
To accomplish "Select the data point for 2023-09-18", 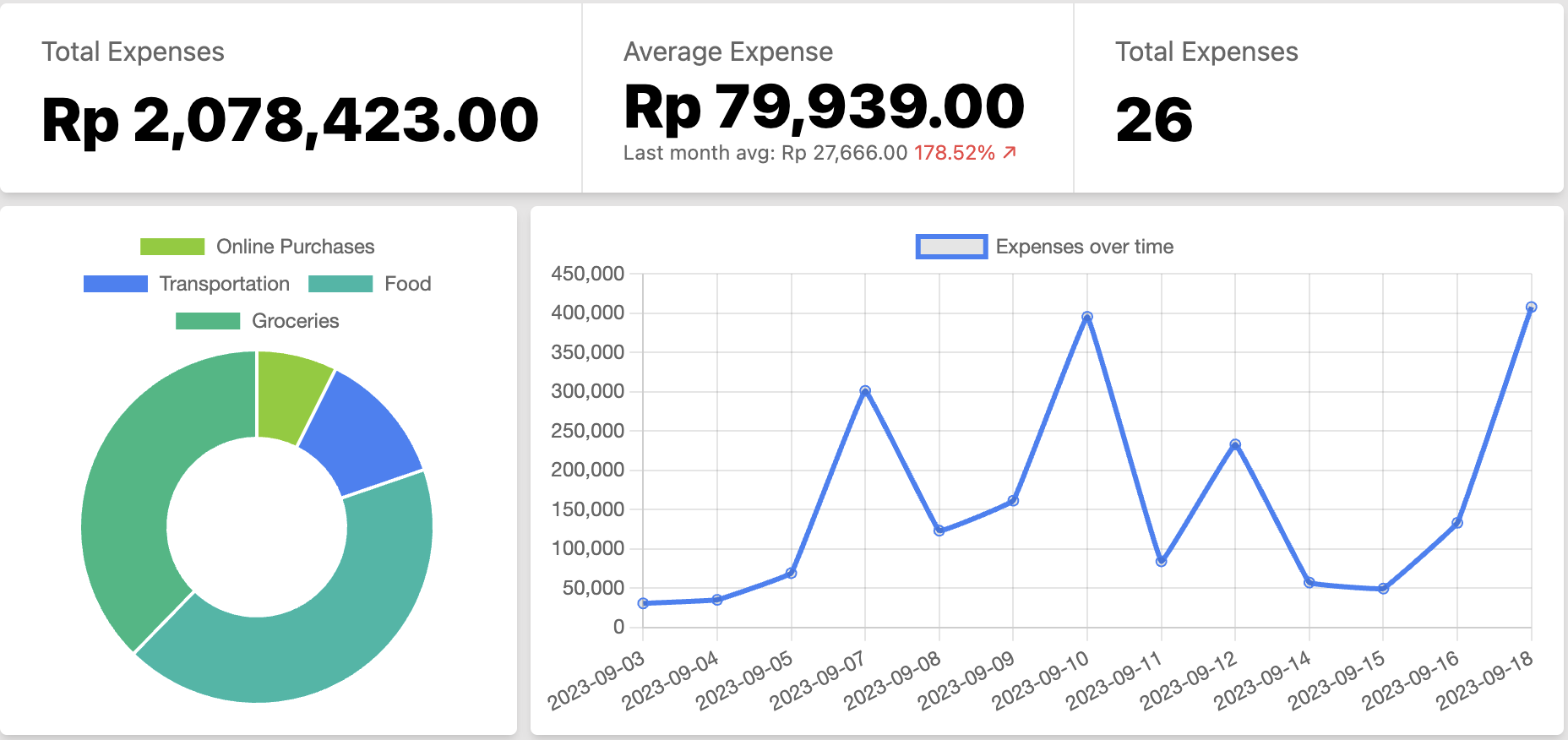I will tap(1531, 307).
